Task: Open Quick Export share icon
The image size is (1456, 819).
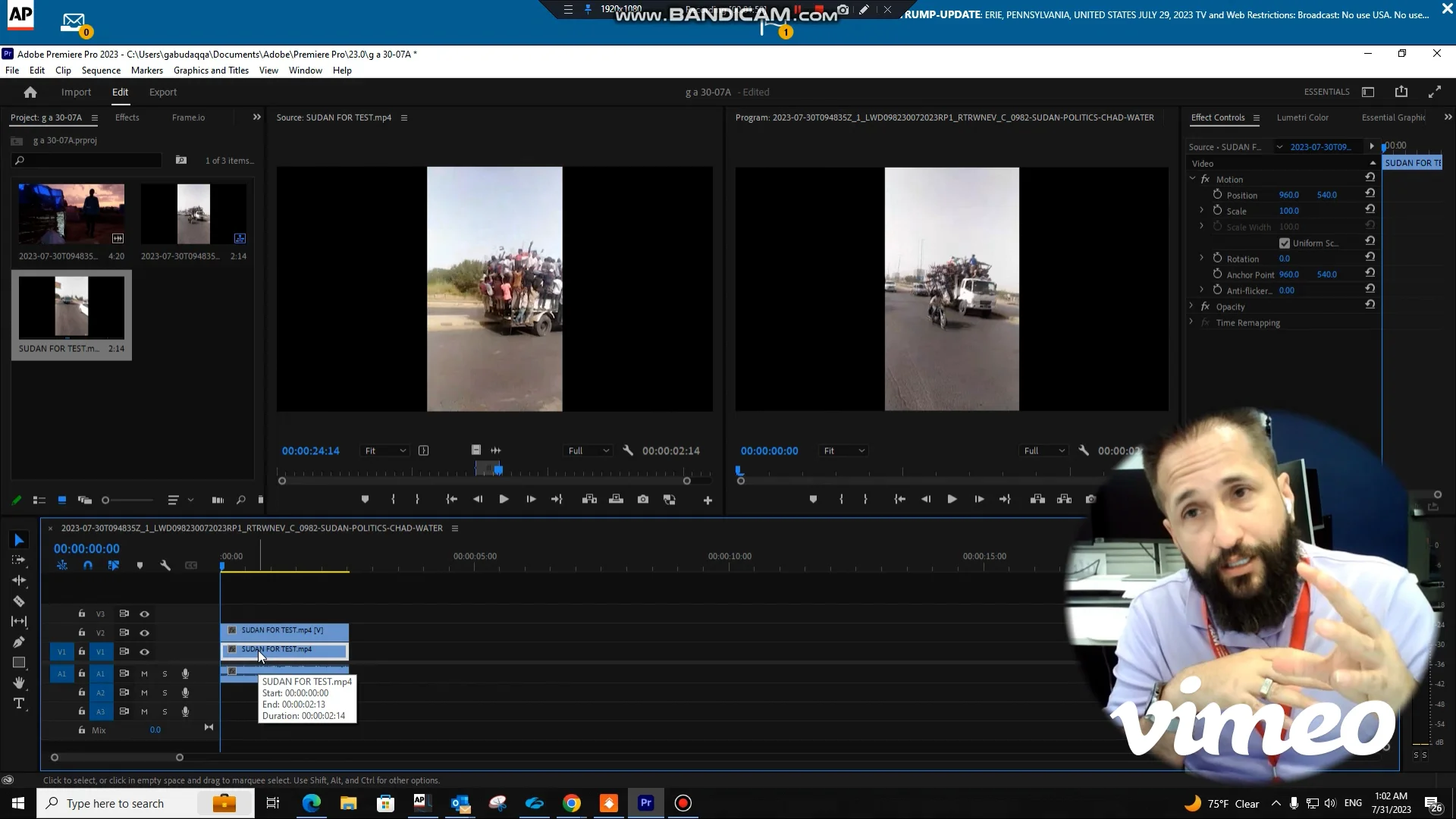Action: point(1401,92)
